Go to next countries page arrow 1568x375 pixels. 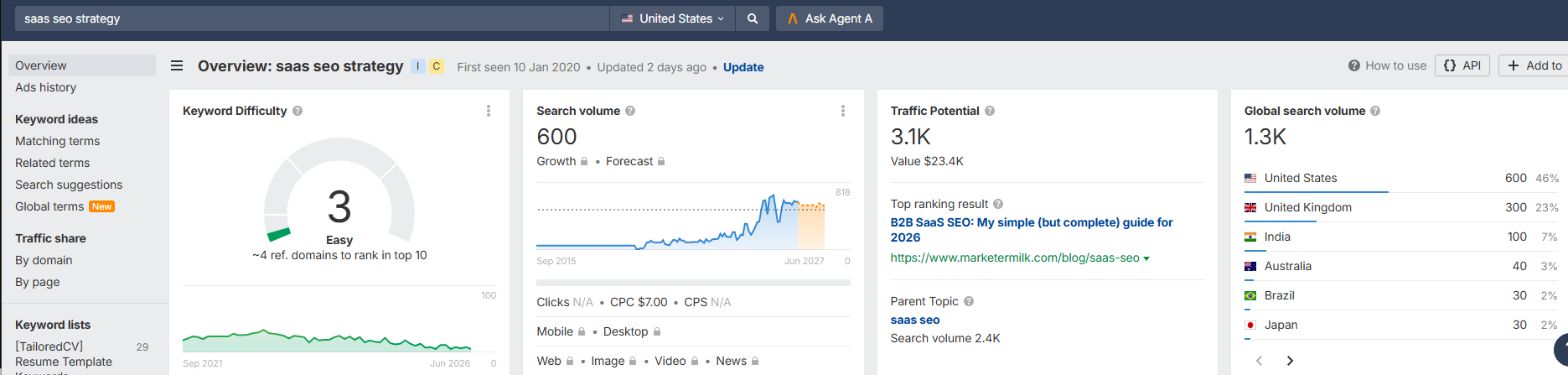[1290, 361]
